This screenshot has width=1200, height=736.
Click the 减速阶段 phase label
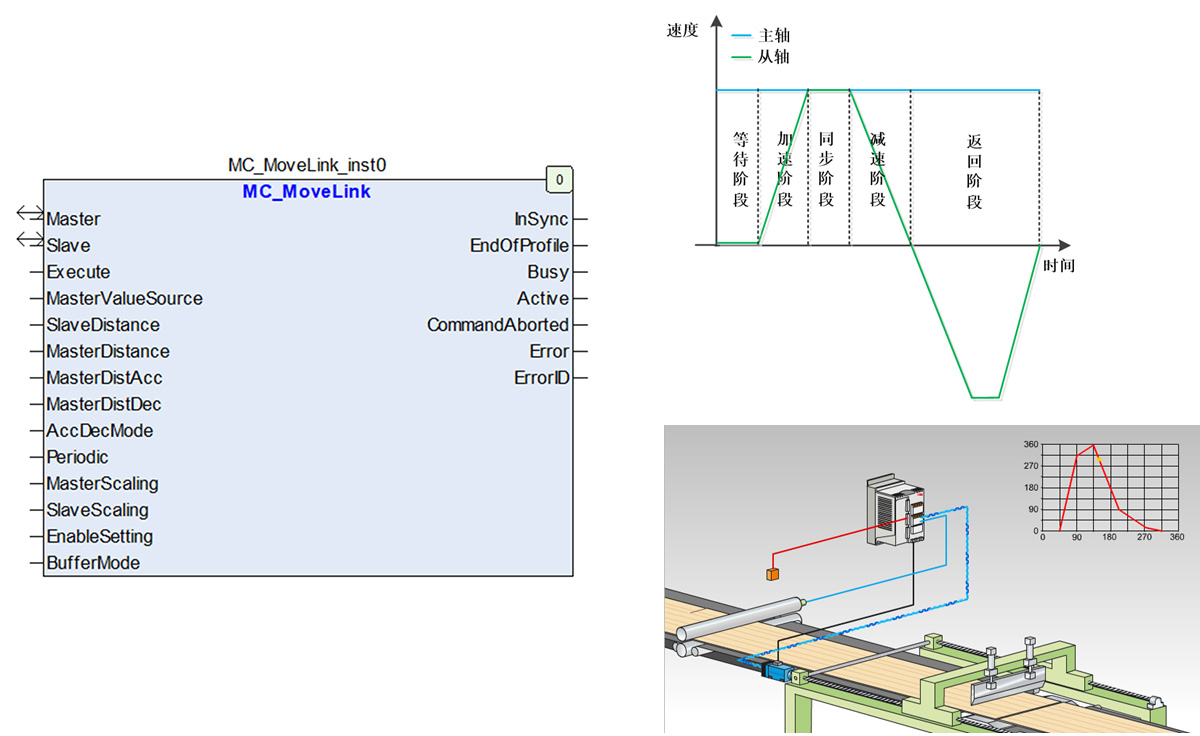point(877,168)
